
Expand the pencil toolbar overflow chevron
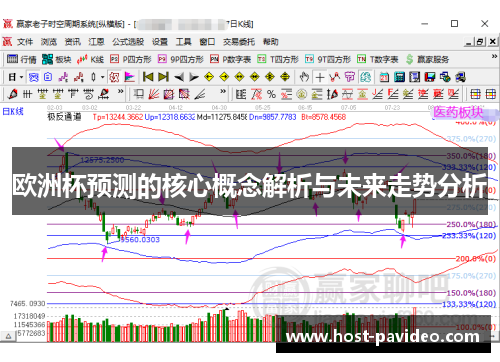[x=121, y=91]
